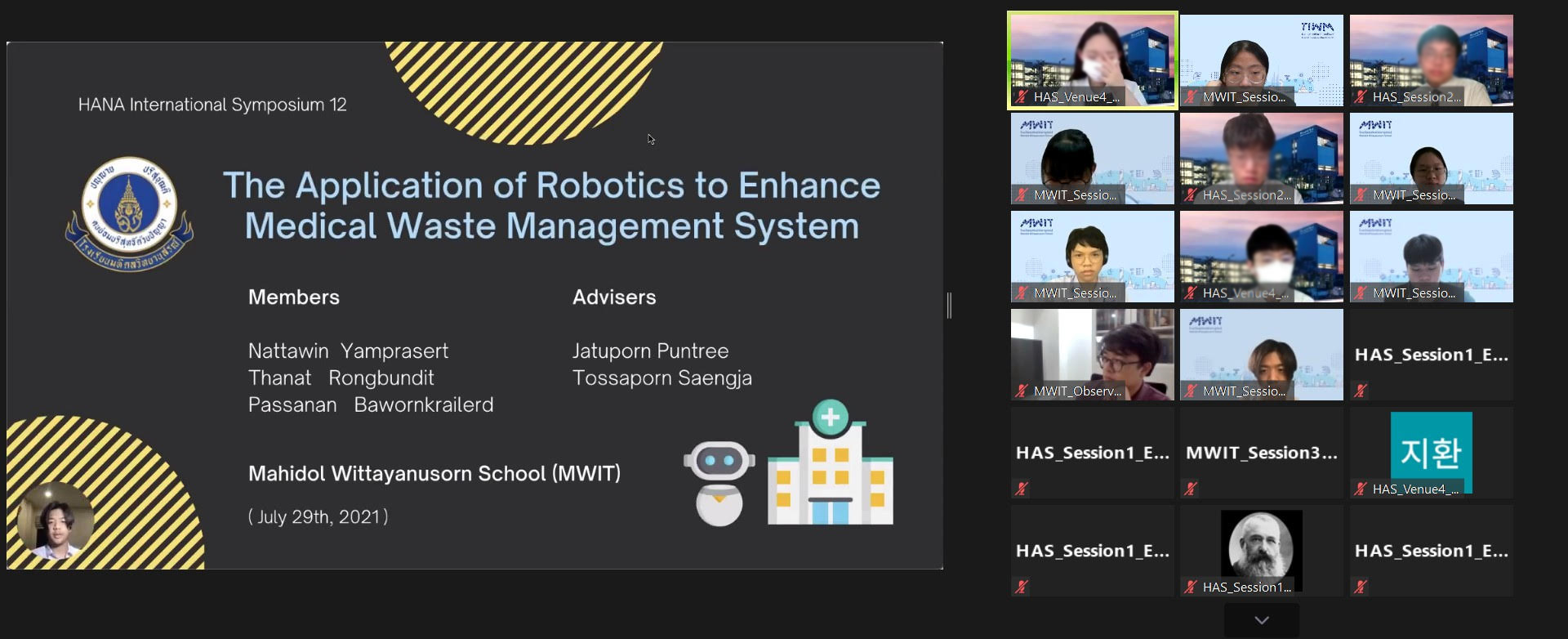The width and height of the screenshot is (1568, 639).
Task: Click the name 'Thanat Rongbundit'
Action: coord(341,378)
